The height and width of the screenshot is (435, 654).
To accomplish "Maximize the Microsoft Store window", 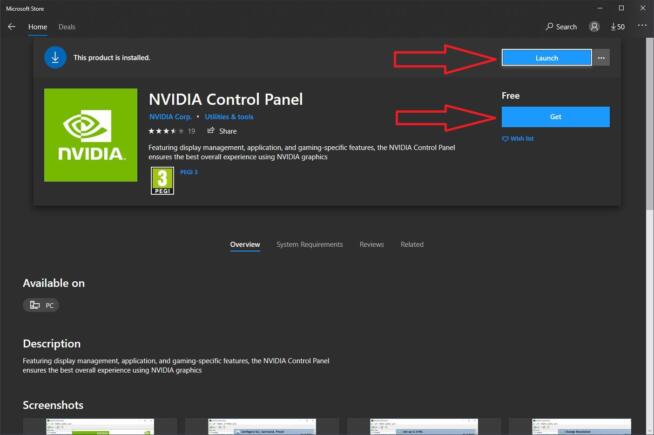I will 621,8.
